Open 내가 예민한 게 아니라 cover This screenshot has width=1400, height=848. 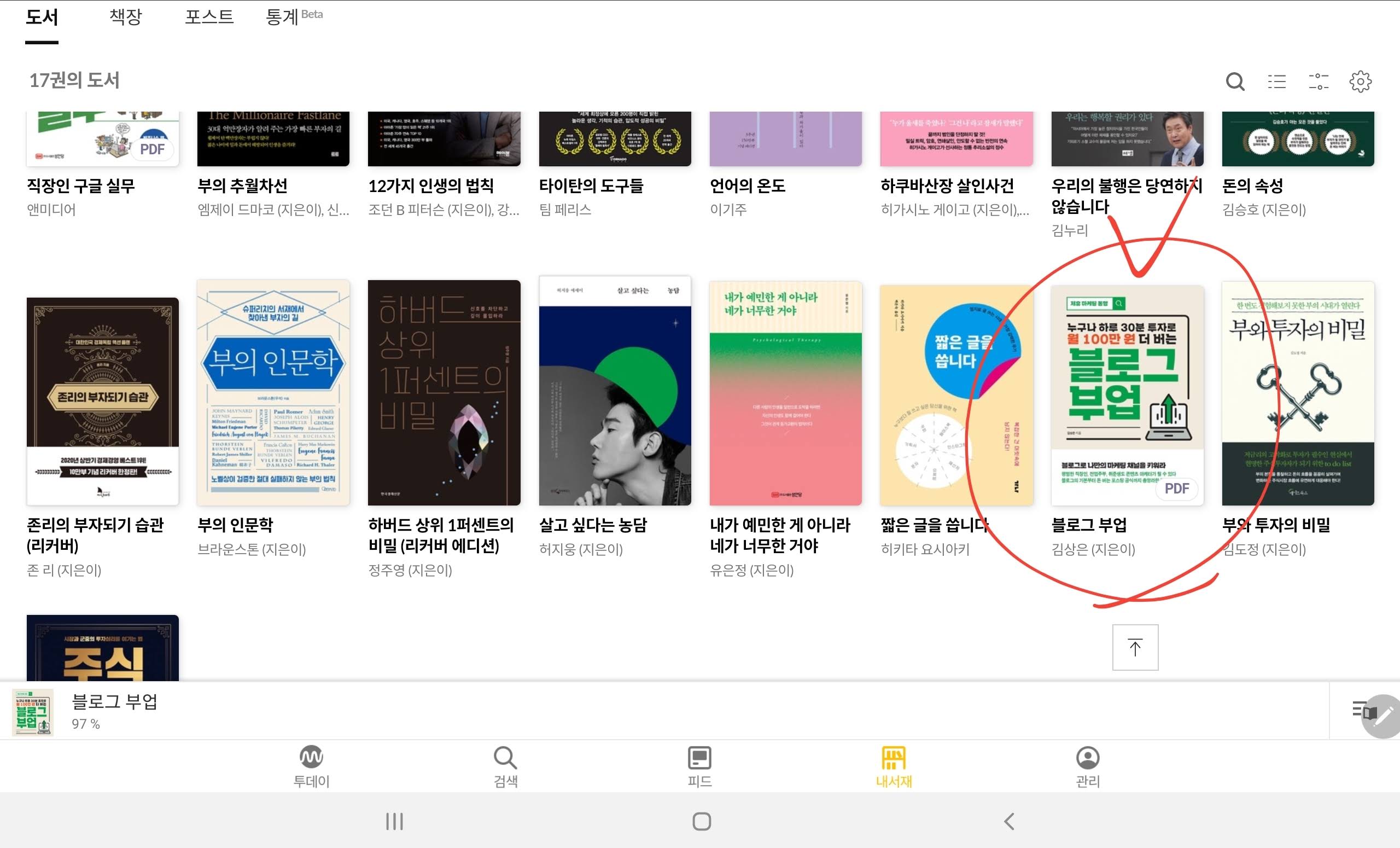786,393
